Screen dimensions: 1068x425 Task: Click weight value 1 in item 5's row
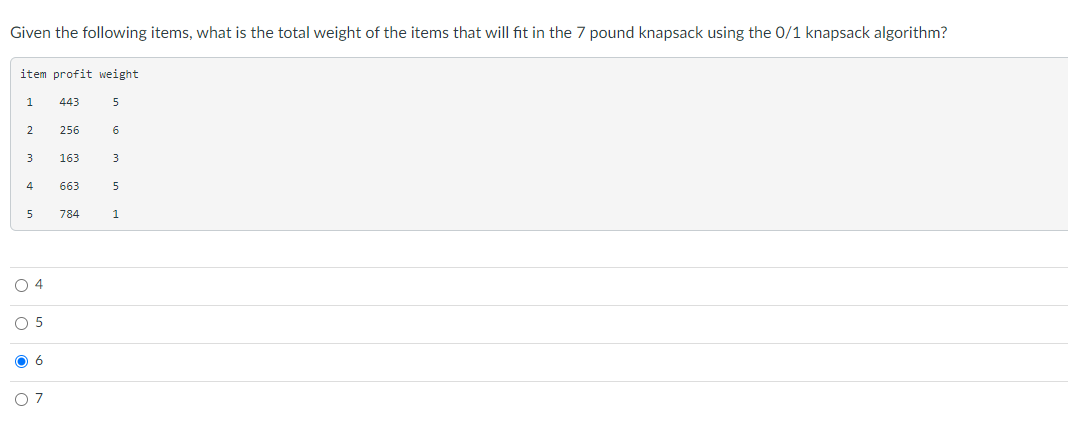click(116, 214)
